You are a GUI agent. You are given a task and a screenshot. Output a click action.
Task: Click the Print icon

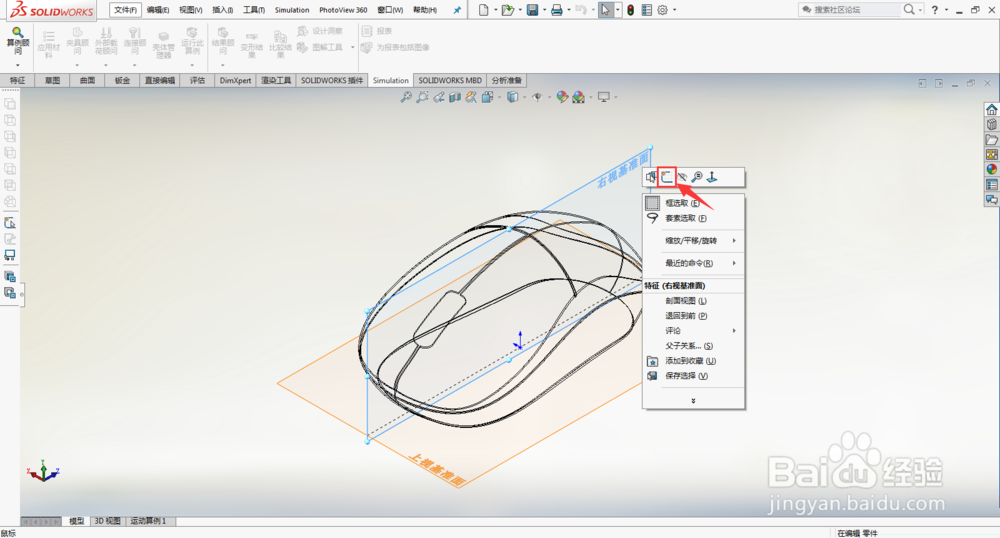click(557, 10)
